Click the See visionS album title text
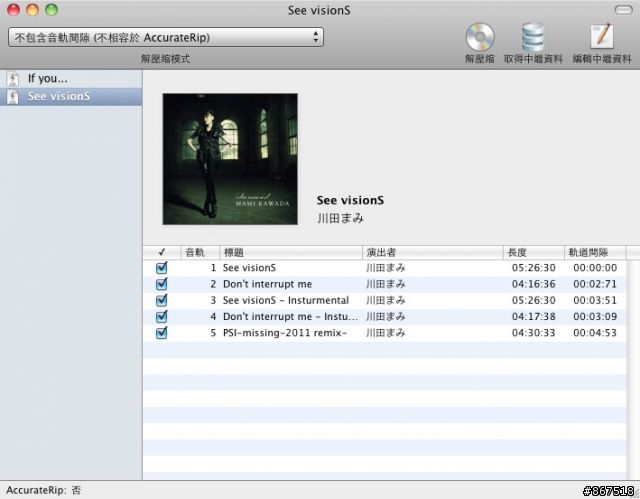640x499 pixels. pos(350,200)
